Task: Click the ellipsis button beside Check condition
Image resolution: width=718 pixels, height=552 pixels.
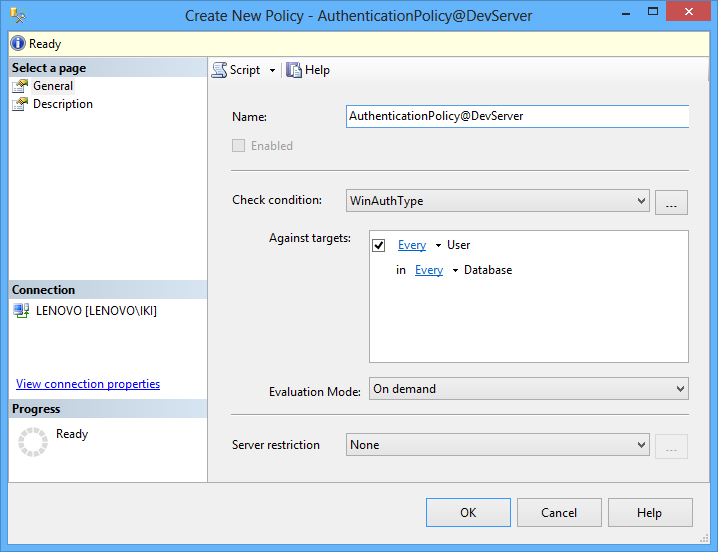Action: pyautogui.click(x=671, y=203)
